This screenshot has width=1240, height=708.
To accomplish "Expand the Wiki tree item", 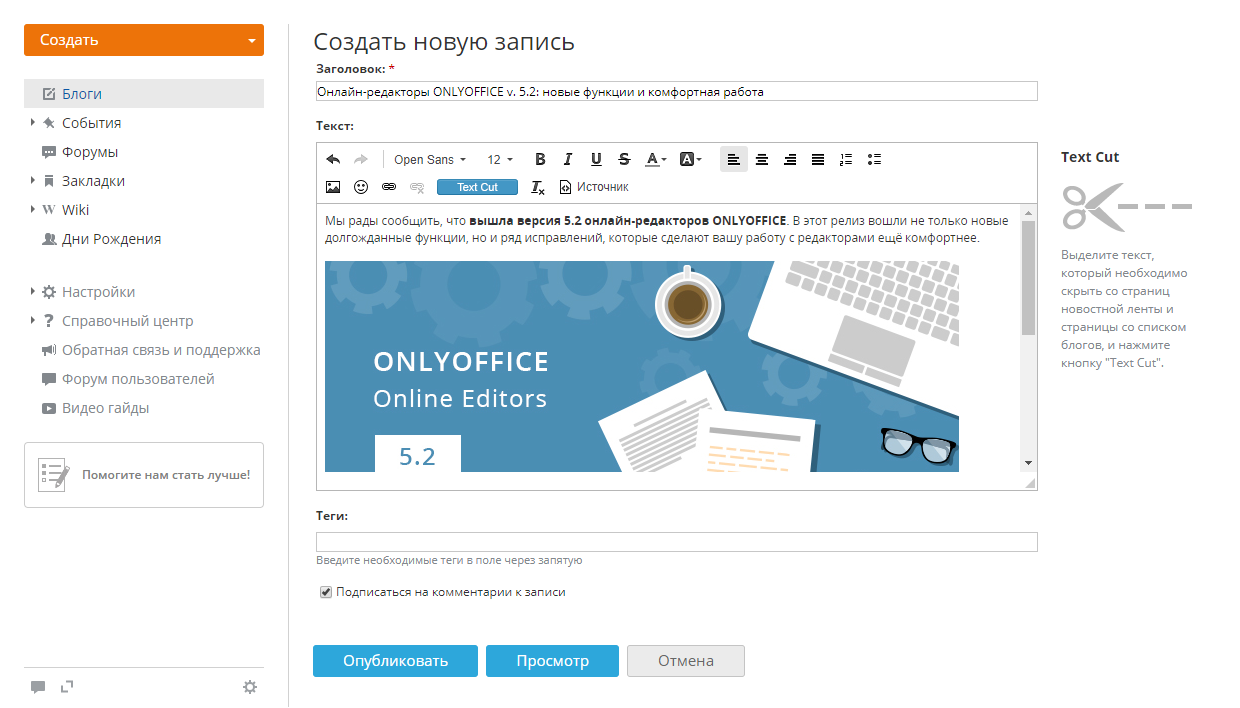I will pyautogui.click(x=33, y=209).
